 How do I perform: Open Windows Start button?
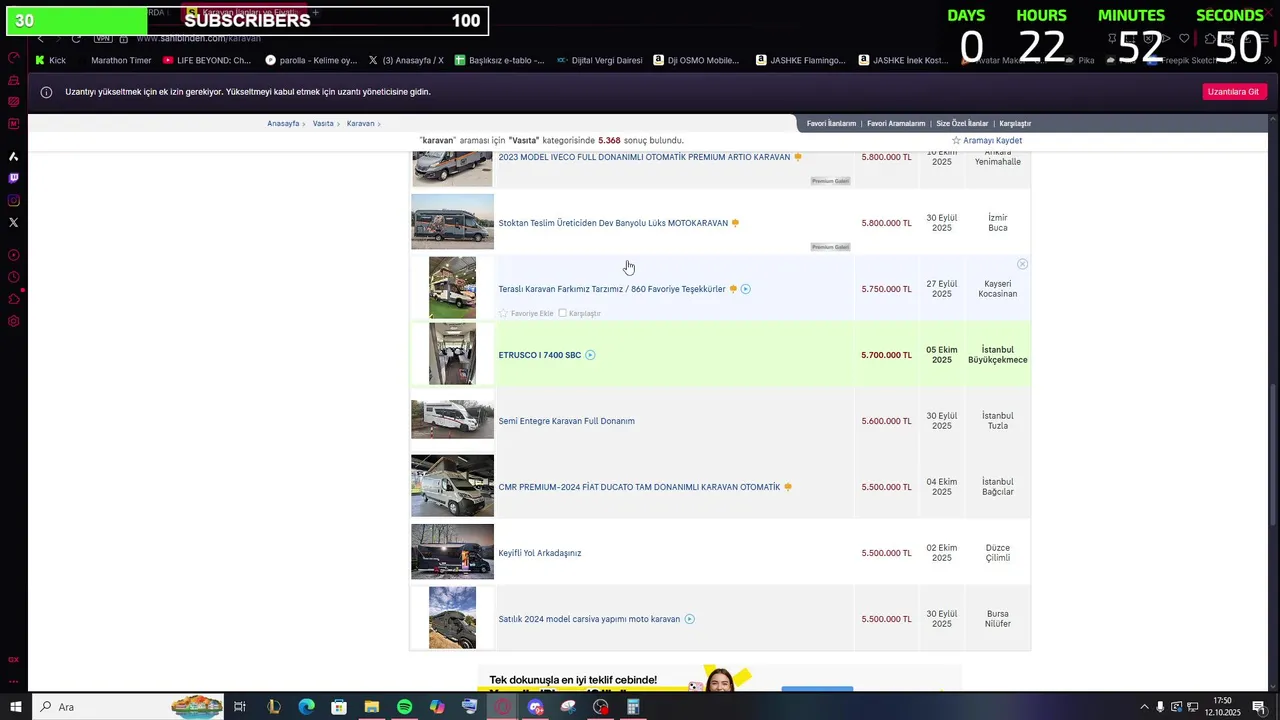tap(16, 707)
